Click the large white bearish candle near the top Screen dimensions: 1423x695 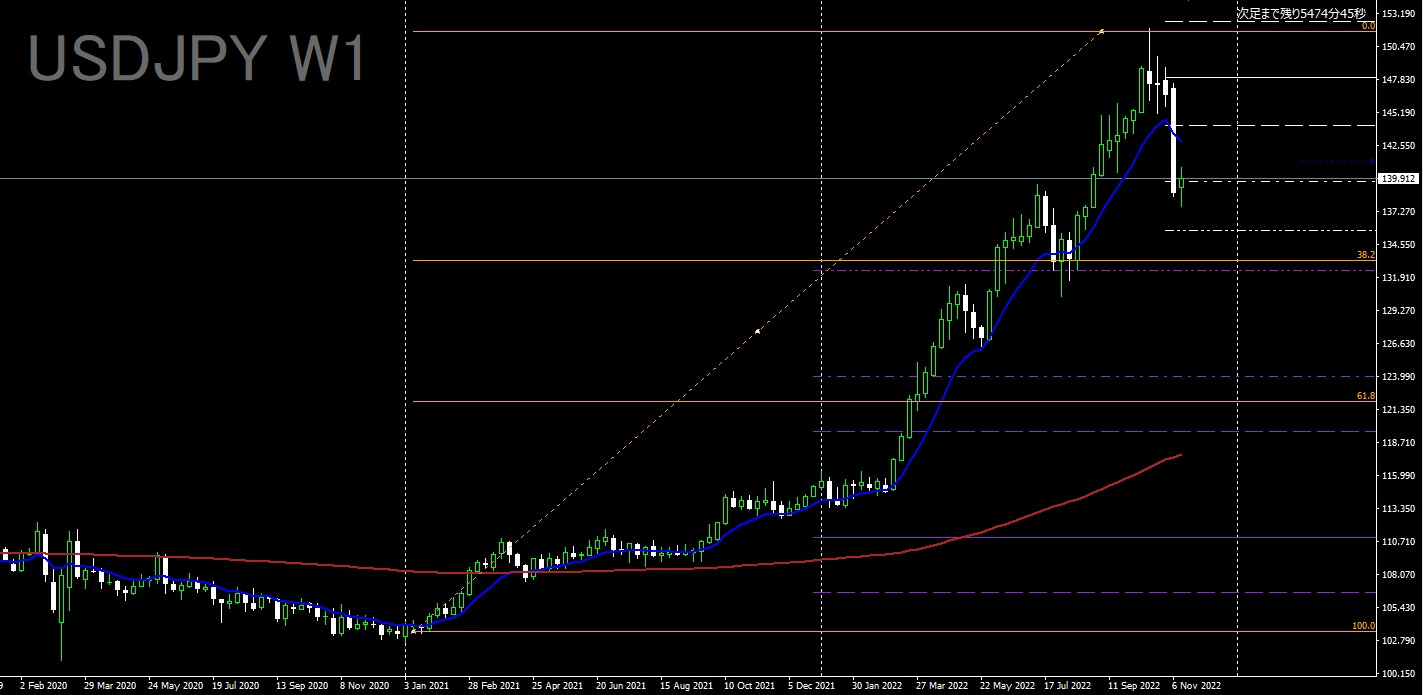(x=1174, y=140)
